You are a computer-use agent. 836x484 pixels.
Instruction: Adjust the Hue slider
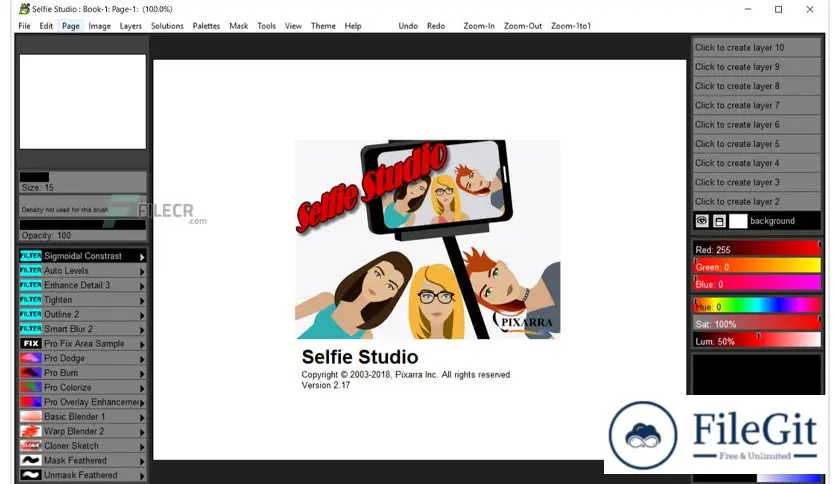(757, 306)
